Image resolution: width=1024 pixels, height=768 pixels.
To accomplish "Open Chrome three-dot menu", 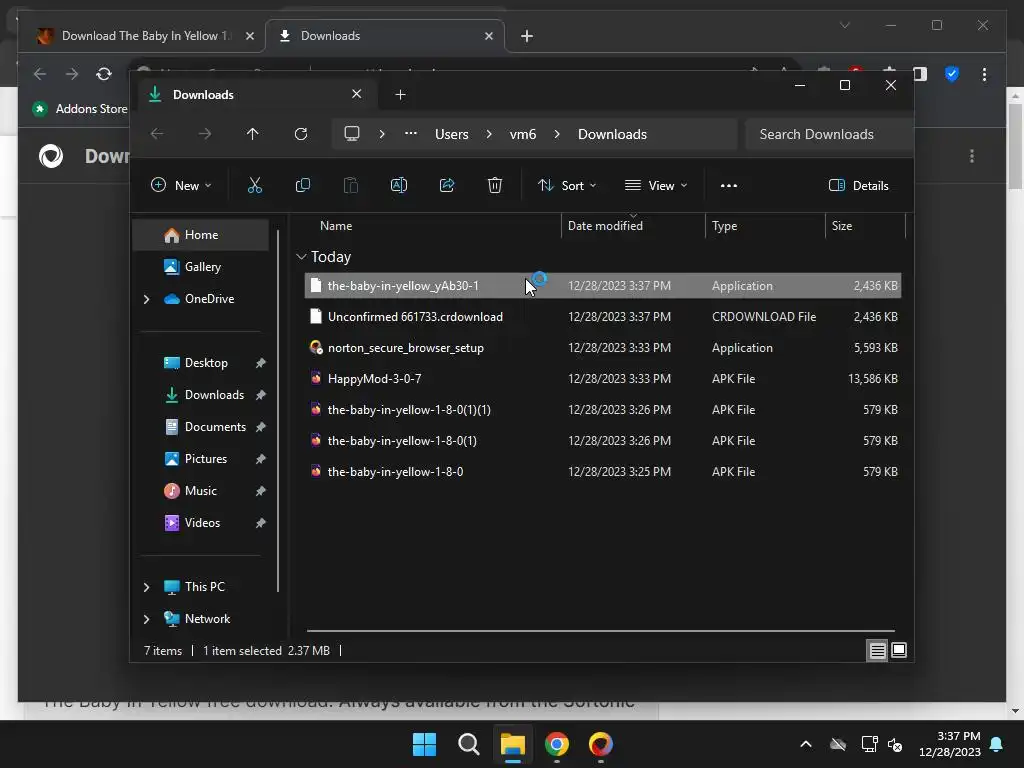I will click(984, 74).
